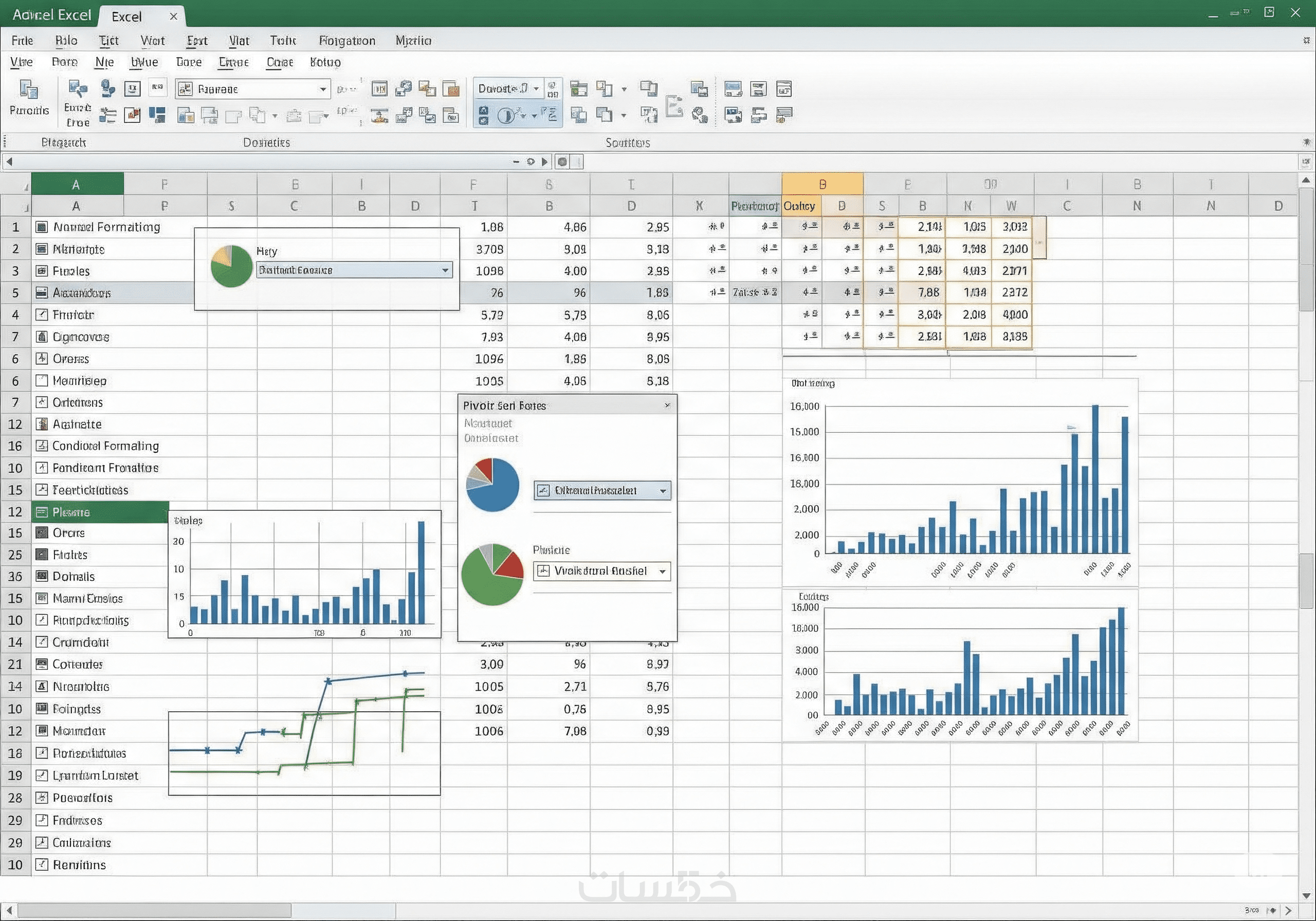Image resolution: width=1316 pixels, height=921 pixels.
Task: Close the Pivoir Seri Fortes panel
Action: 667,406
